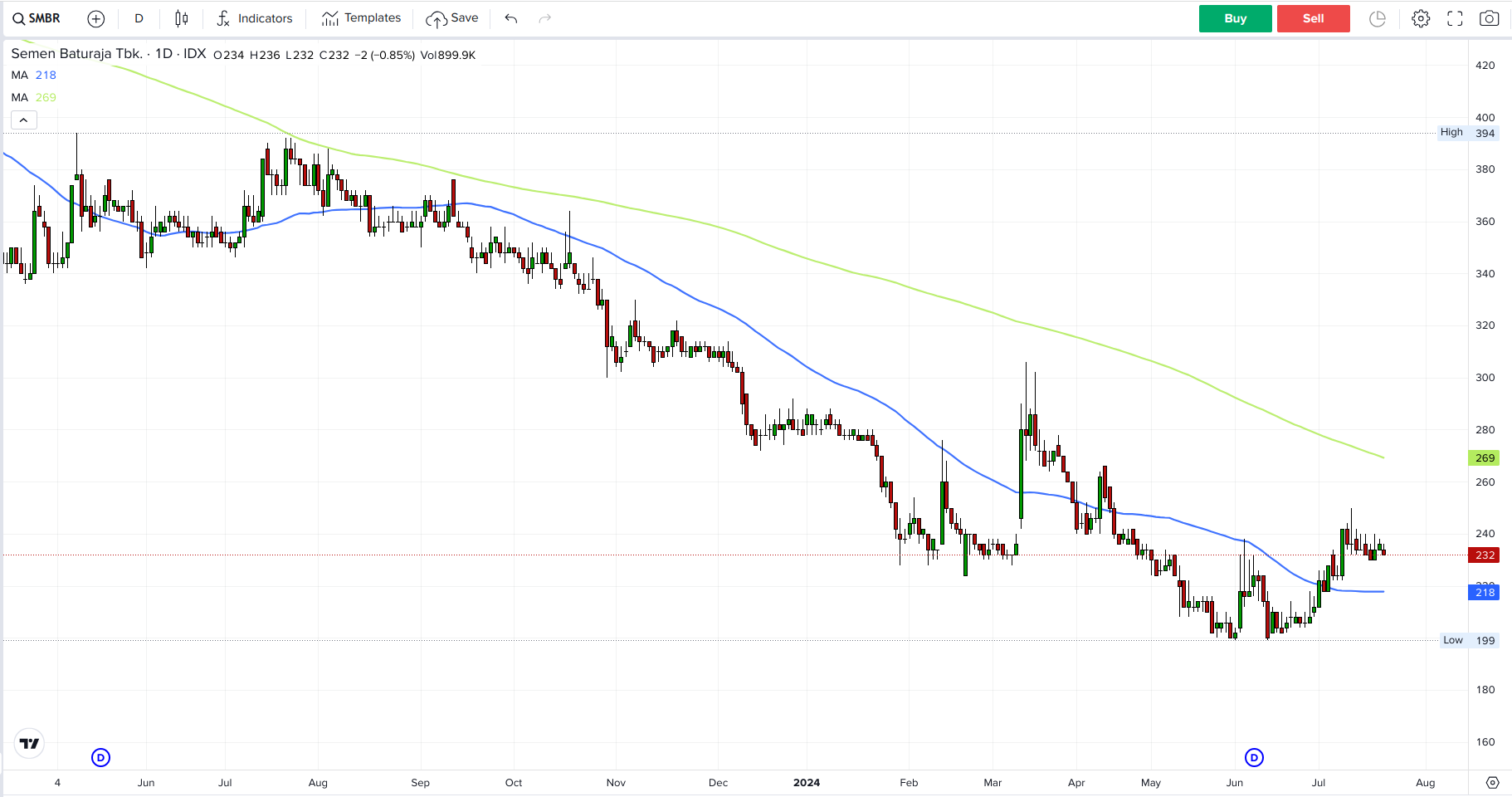
Task: Click the Nov label on time axis
Action: point(616,782)
